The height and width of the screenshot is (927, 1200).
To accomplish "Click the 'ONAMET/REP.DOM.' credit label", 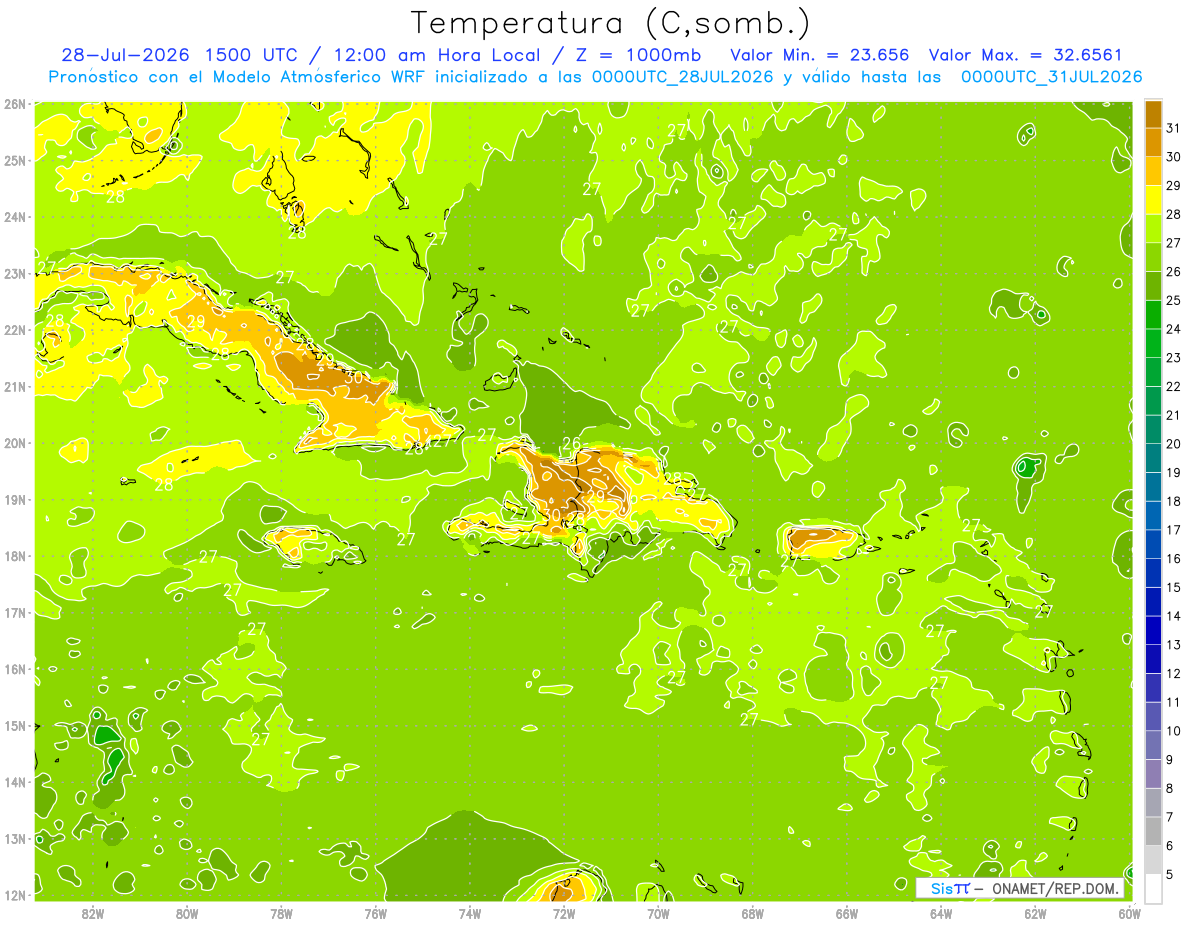I will coord(1055,888).
